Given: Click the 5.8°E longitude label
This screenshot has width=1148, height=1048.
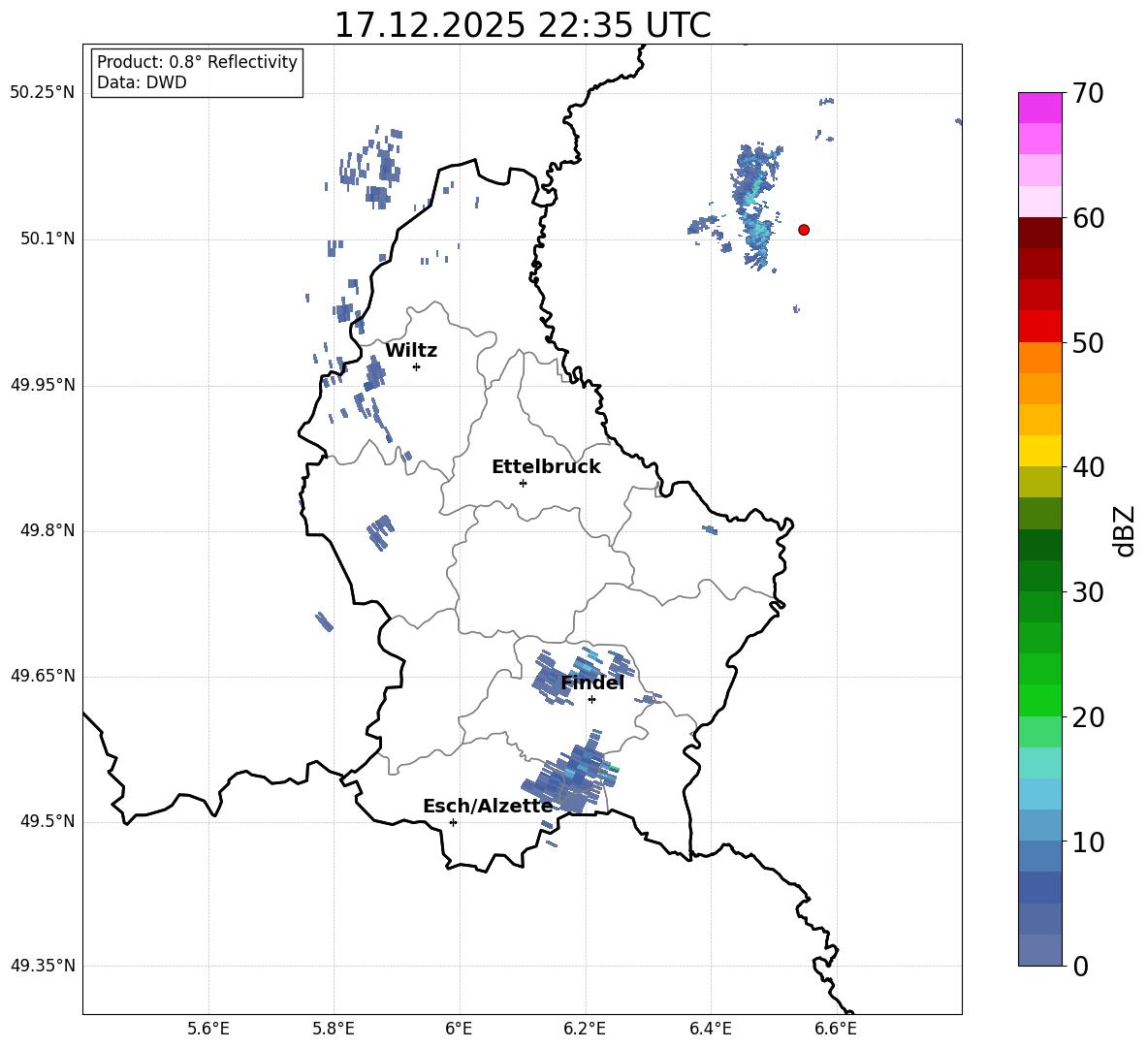Looking at the screenshot, I should coord(334,1029).
